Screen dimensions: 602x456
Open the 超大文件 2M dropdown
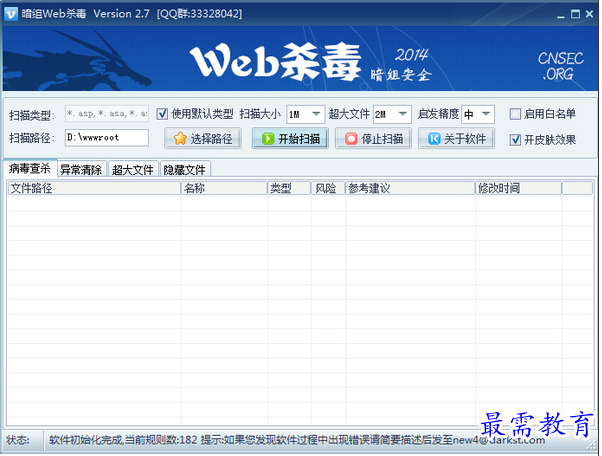[402, 114]
